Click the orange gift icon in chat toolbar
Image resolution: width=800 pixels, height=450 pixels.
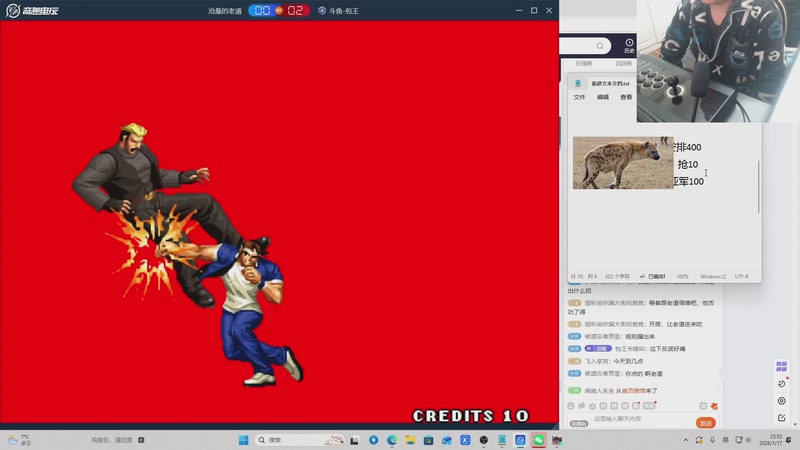(x=714, y=406)
